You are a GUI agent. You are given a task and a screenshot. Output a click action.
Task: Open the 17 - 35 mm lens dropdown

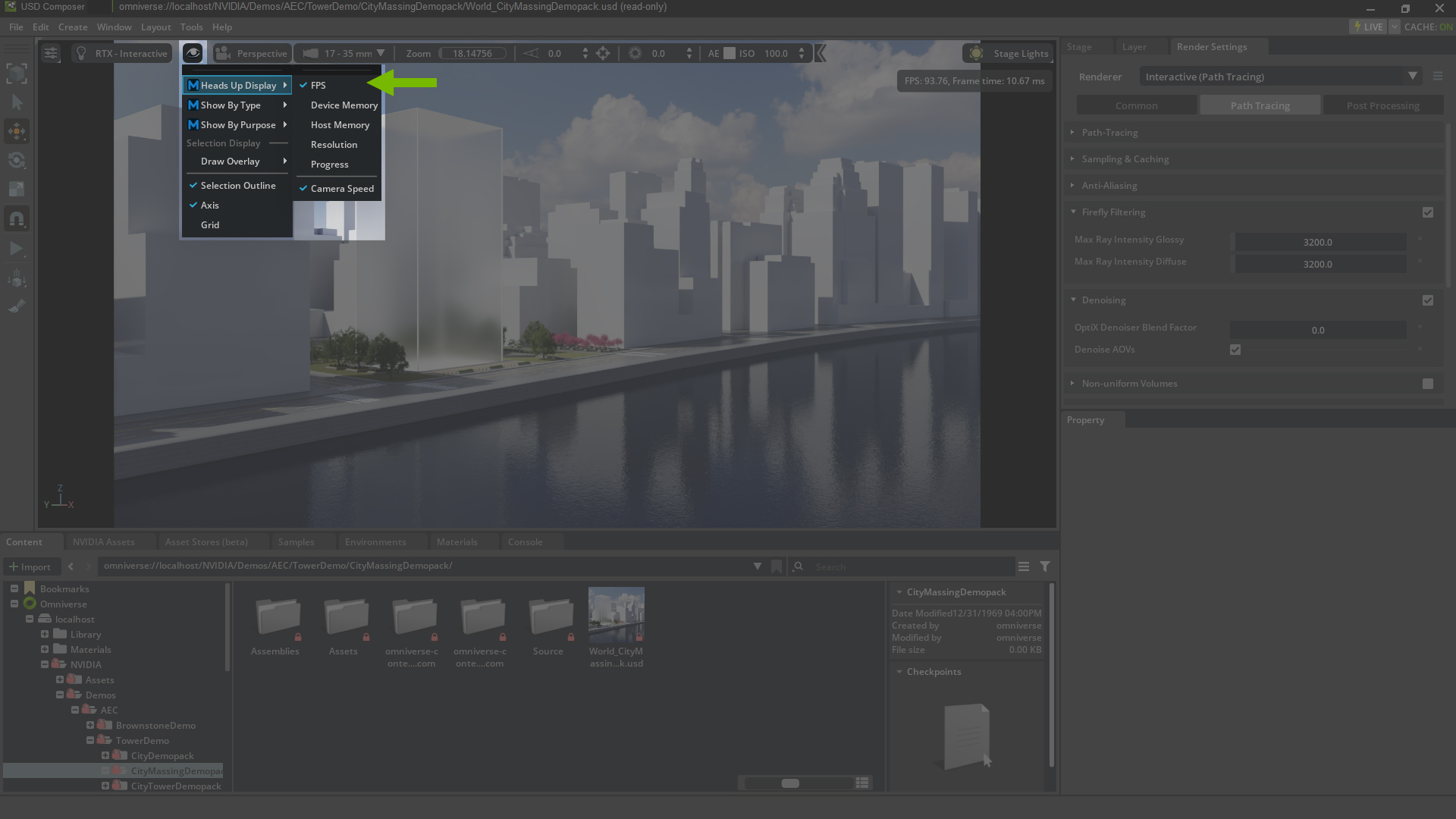[345, 53]
